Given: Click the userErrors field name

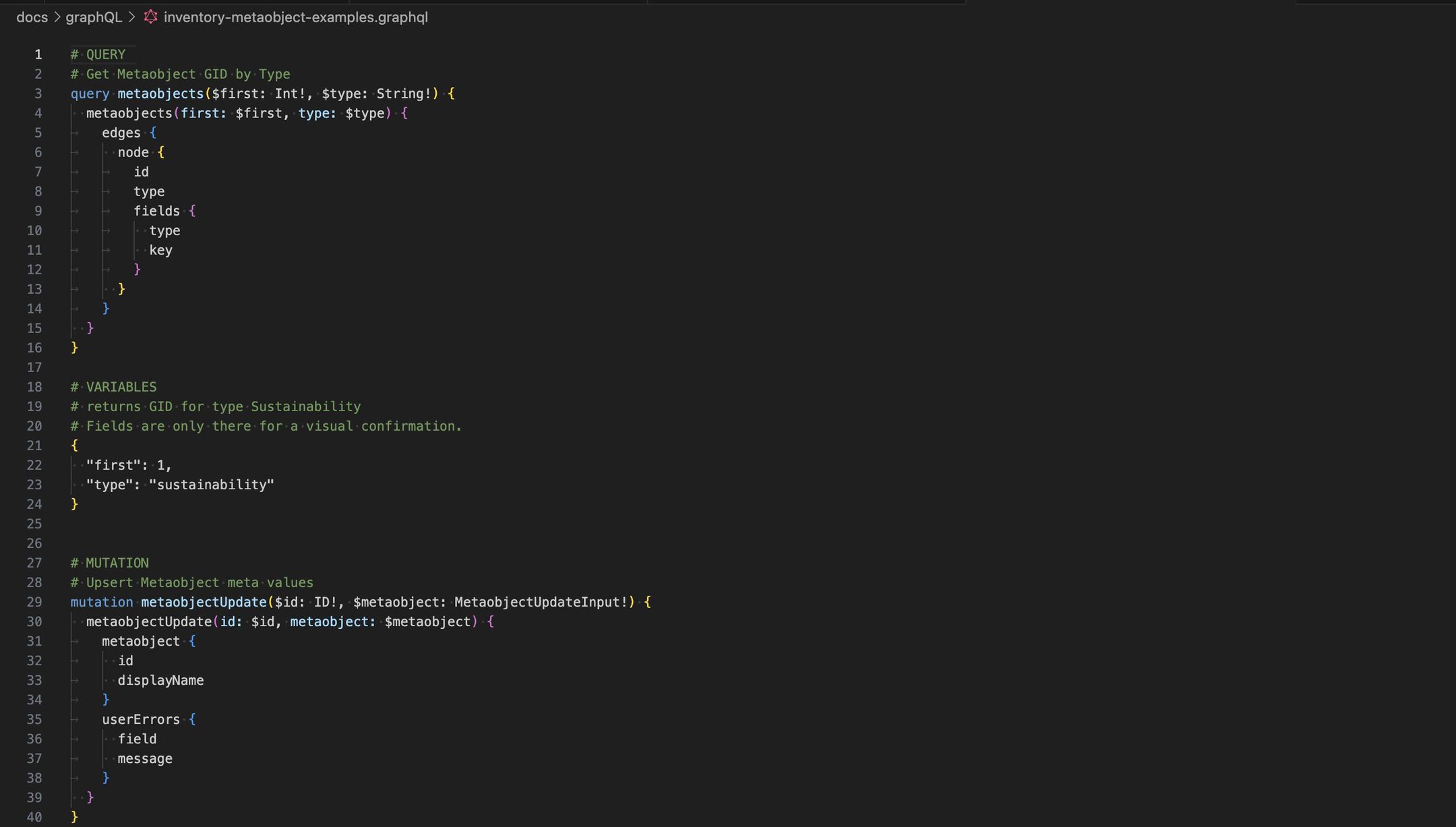Looking at the screenshot, I should (141, 719).
